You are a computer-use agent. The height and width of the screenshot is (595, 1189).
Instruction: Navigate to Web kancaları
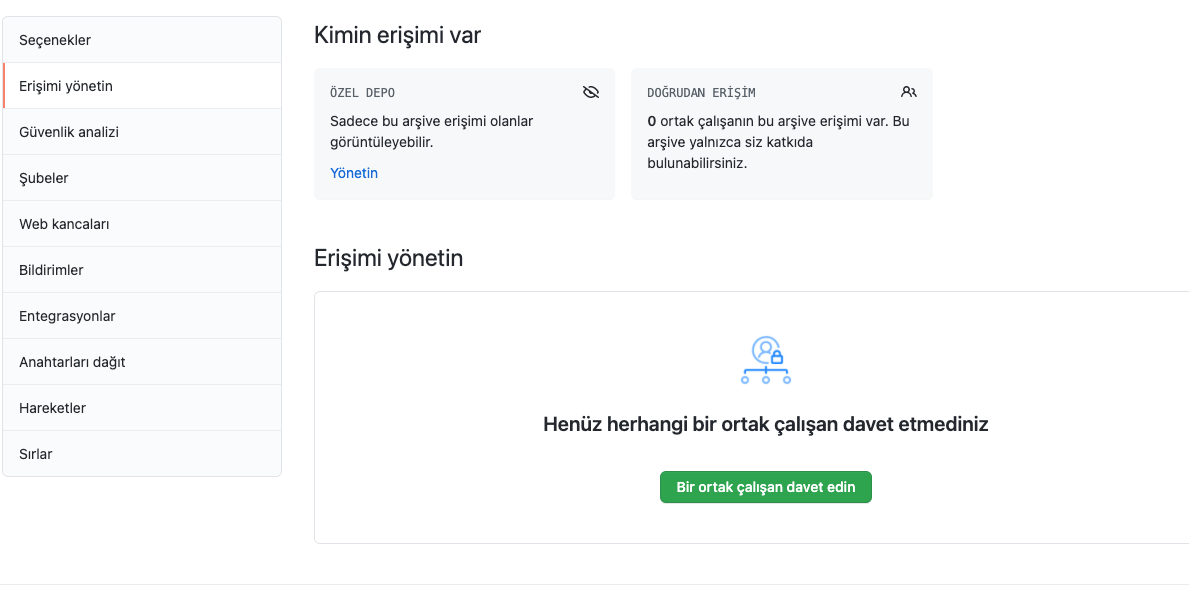(x=64, y=224)
